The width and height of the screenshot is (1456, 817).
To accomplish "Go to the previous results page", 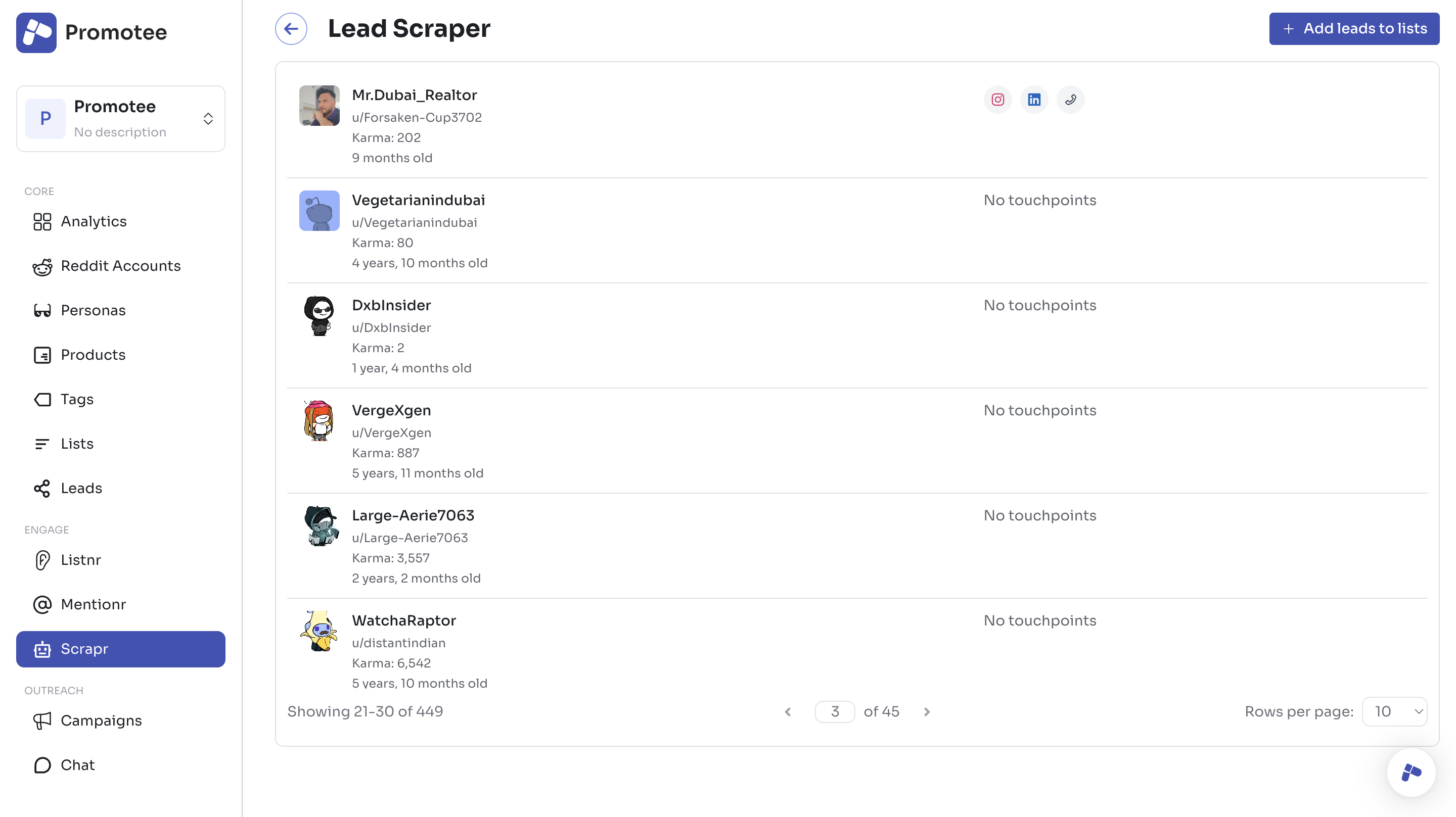I will pos(788,712).
